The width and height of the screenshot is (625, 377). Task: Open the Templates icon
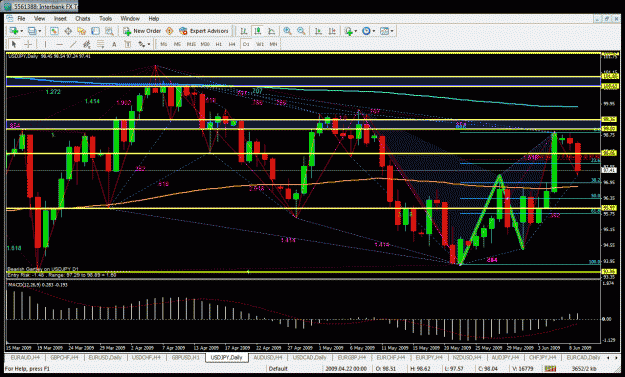(x=385, y=31)
